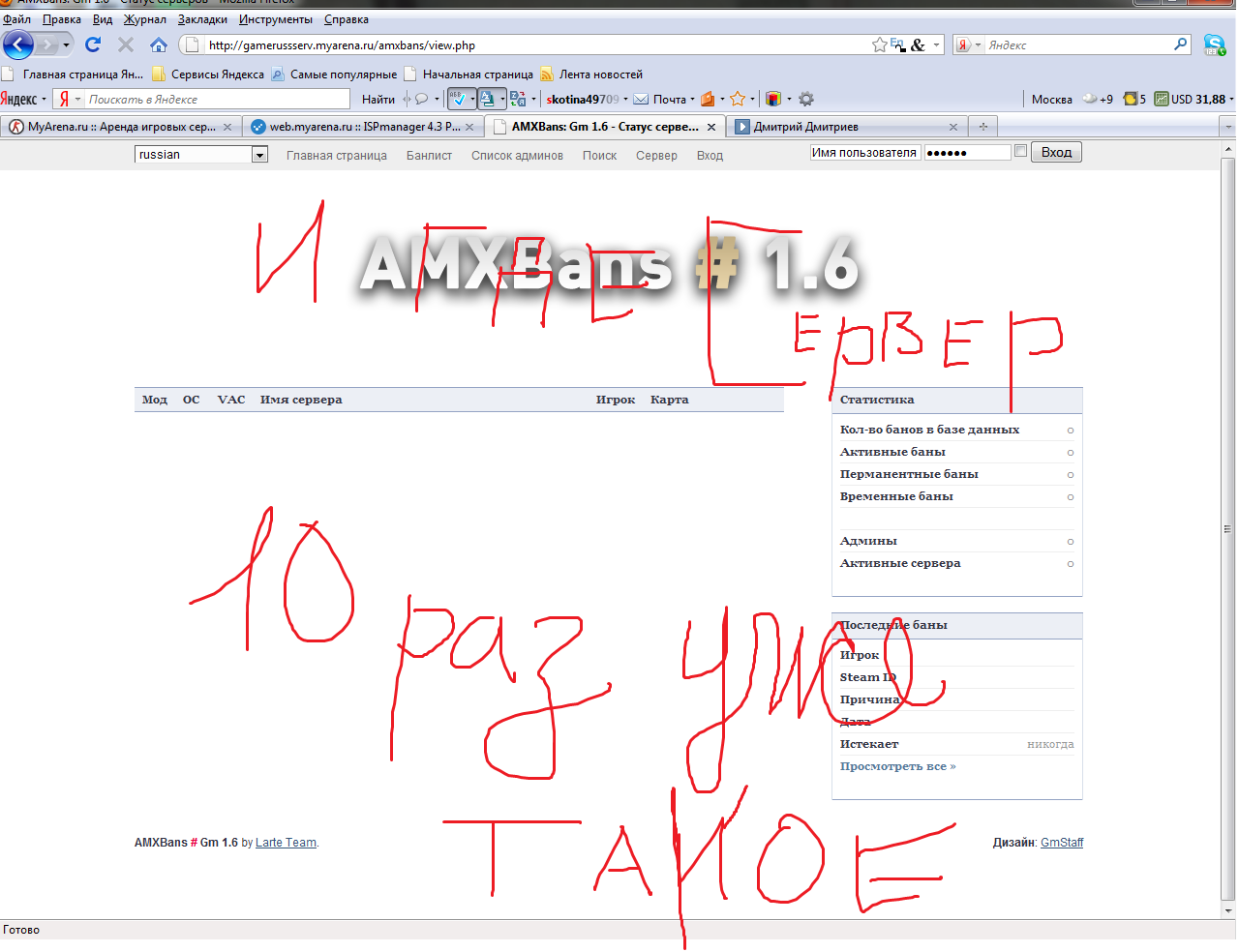
Task: Go forward with the browser Forward arrow
Action: 46,45
